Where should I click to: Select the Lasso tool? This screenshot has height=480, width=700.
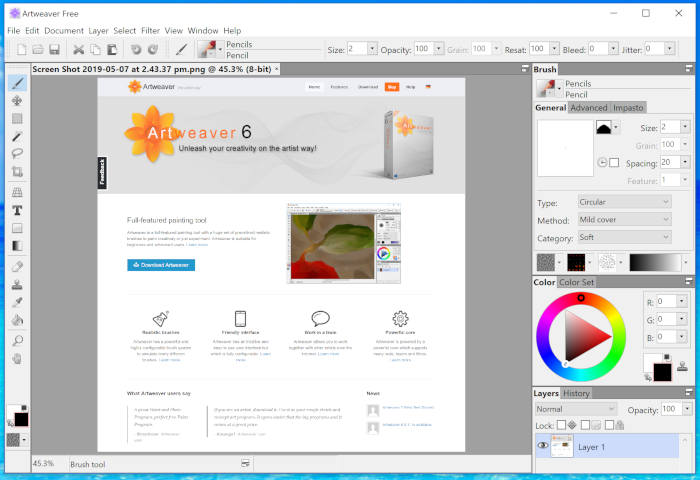pyautogui.click(x=17, y=154)
